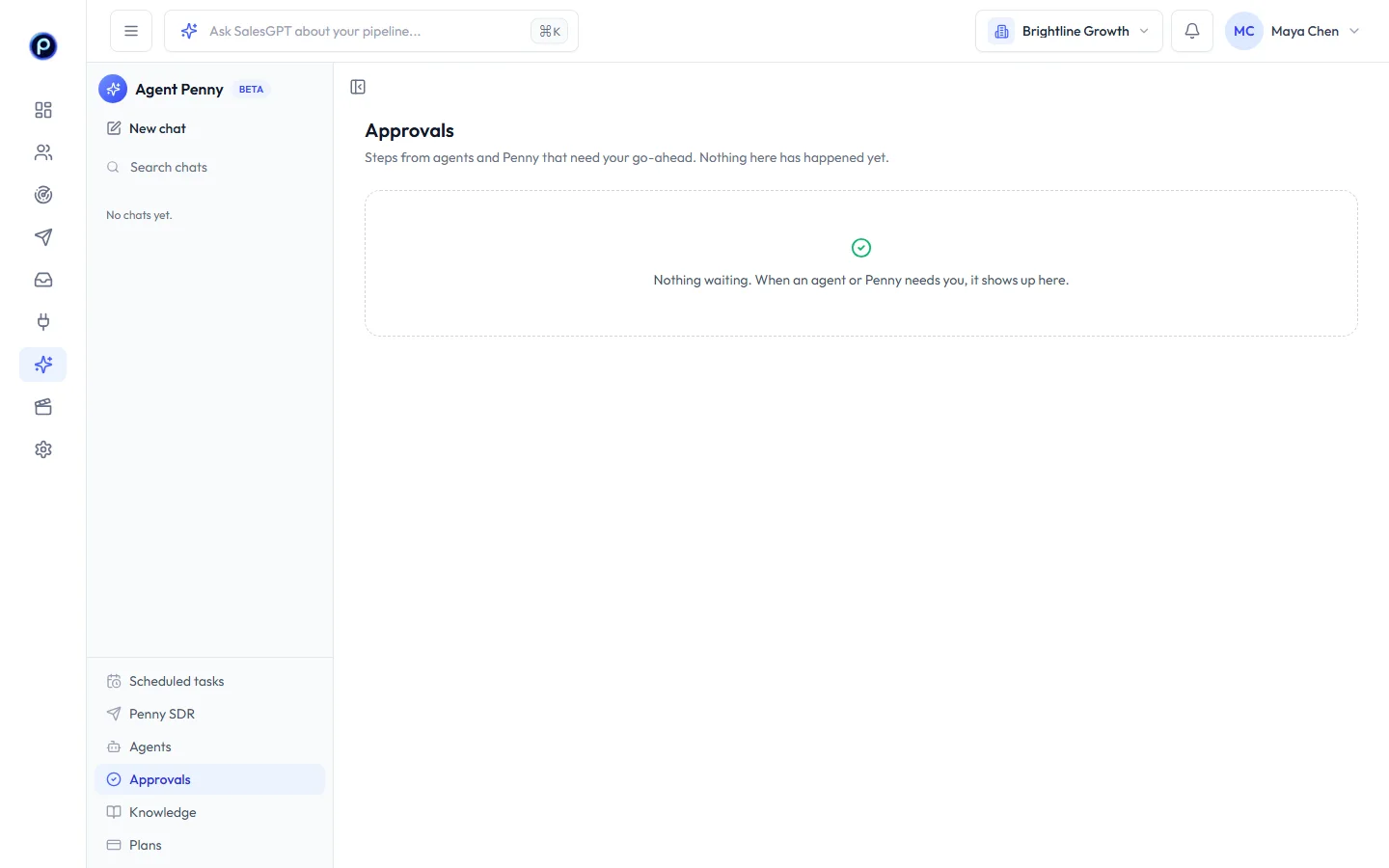Image resolution: width=1389 pixels, height=868 pixels.
Task: Click the Brightline Growth building icon
Action: pyautogui.click(x=1001, y=31)
